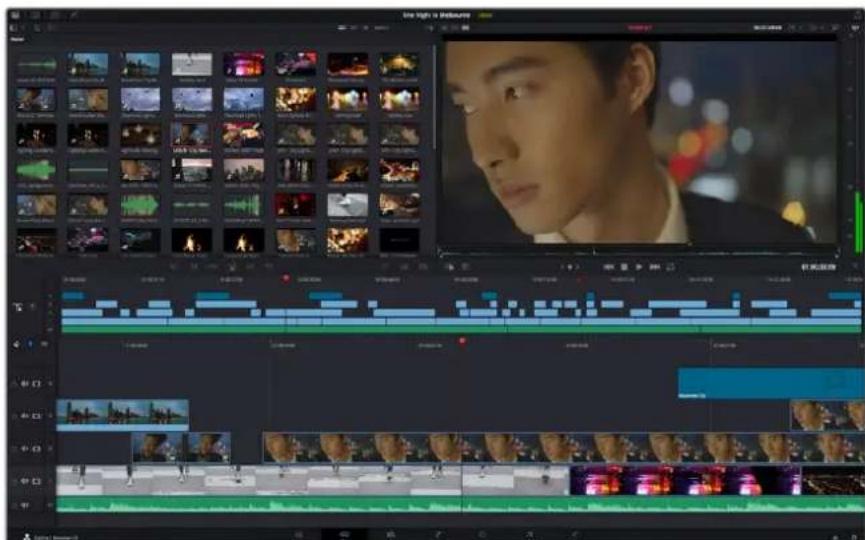Select the pink neon lights clip in the timeline

pyautogui.click(x=685, y=480)
